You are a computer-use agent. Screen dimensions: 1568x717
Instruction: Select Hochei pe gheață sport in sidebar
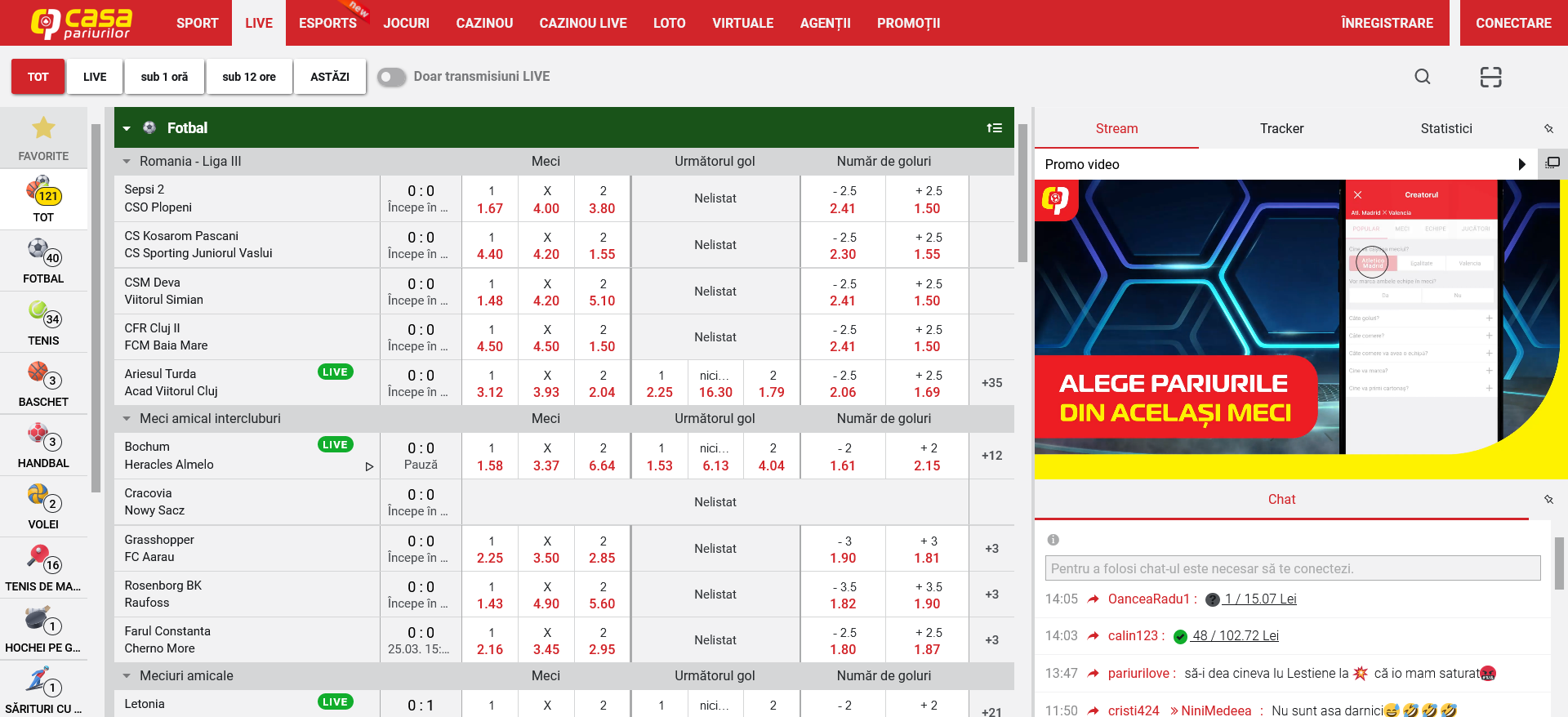43,630
